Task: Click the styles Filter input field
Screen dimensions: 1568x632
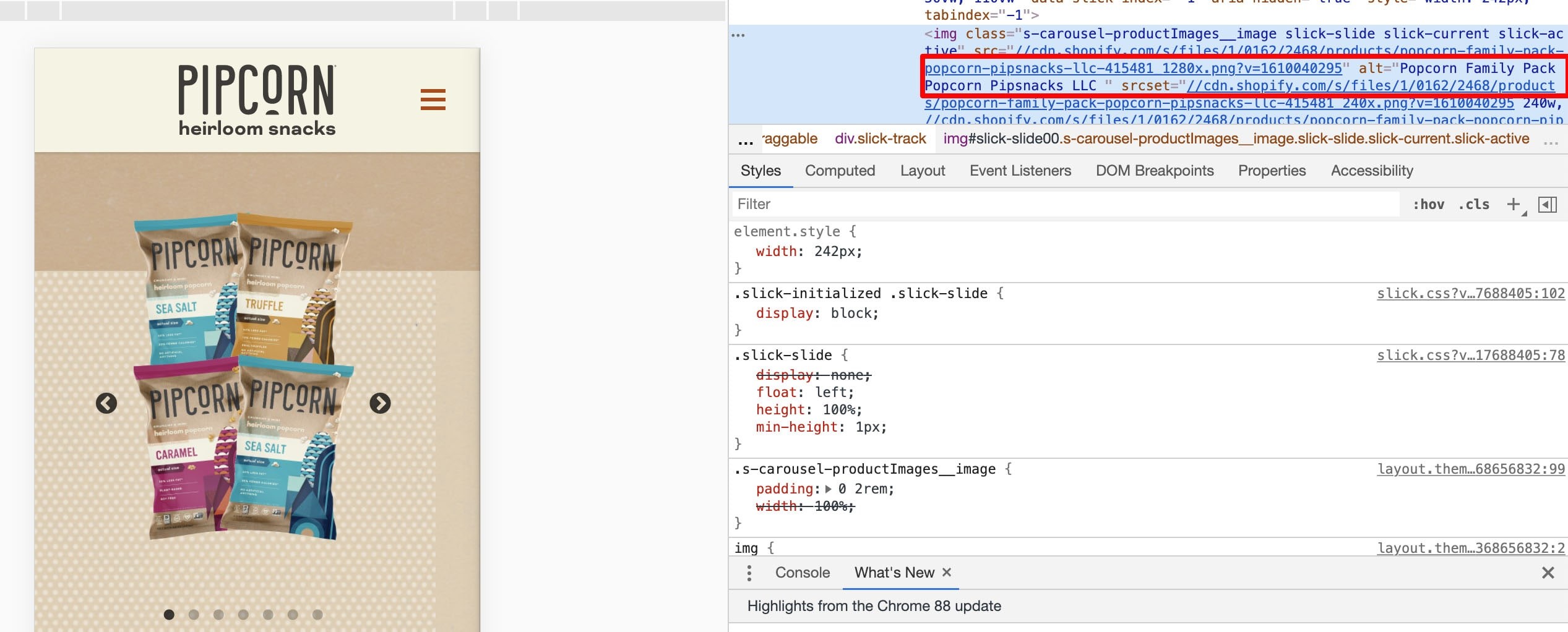Action: (1064, 204)
